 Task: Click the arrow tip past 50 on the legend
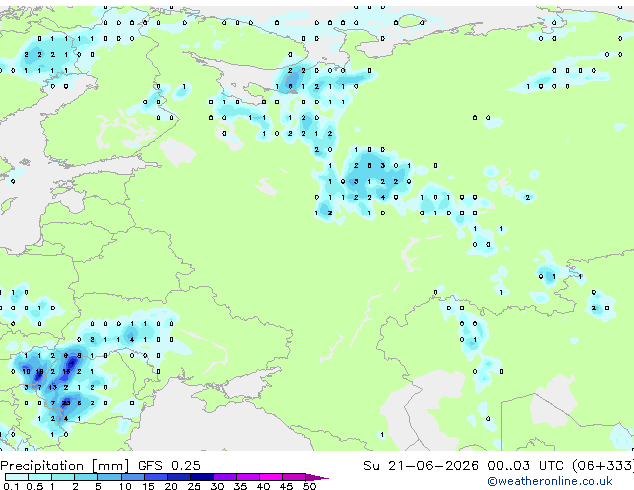click(x=317, y=477)
